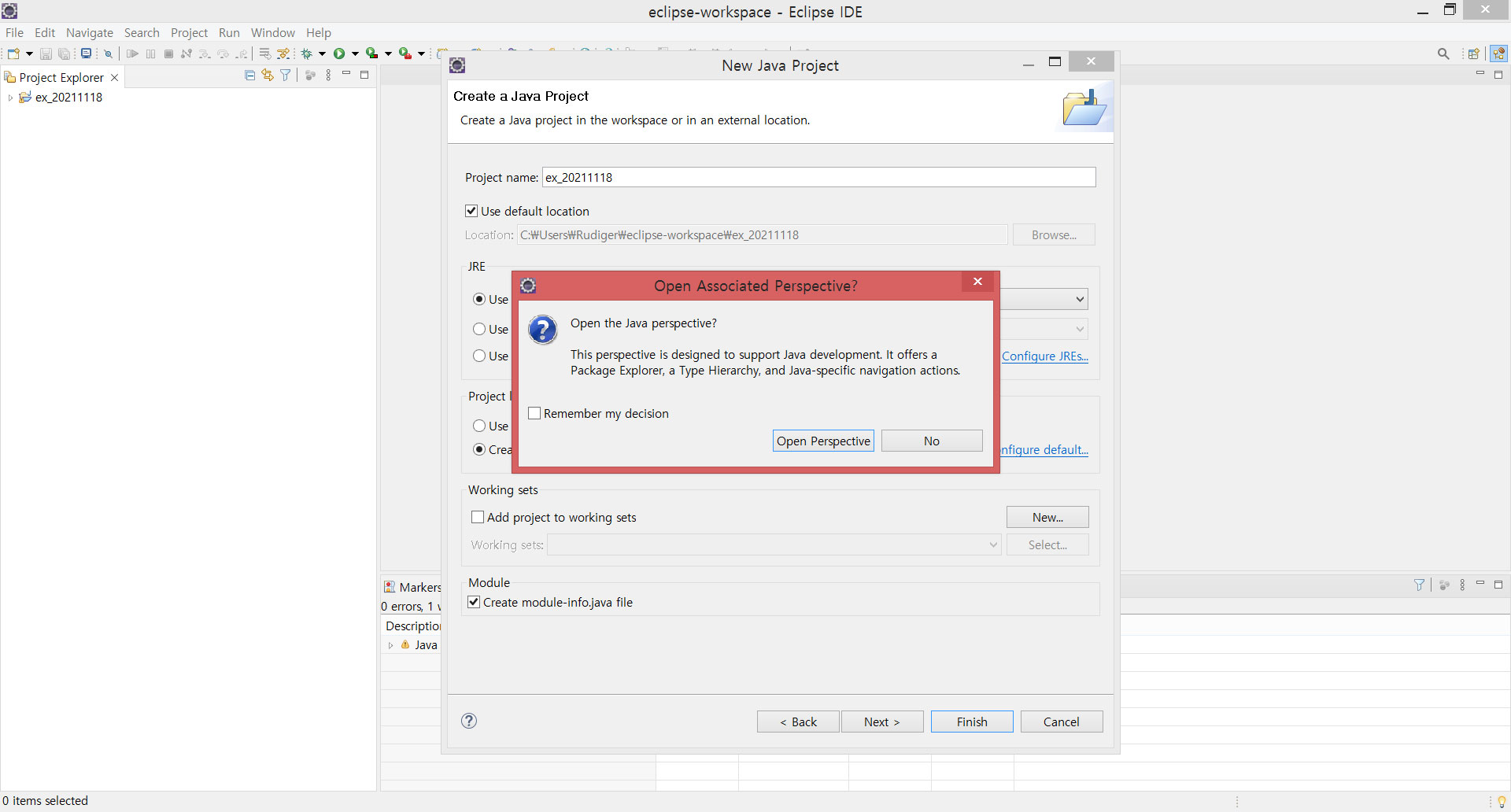Click No in the perspective dialog

pyautogui.click(x=932, y=441)
